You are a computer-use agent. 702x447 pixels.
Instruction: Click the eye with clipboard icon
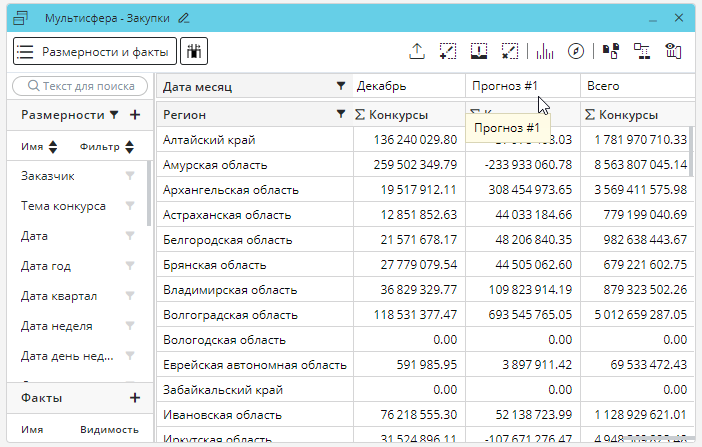click(x=673, y=51)
